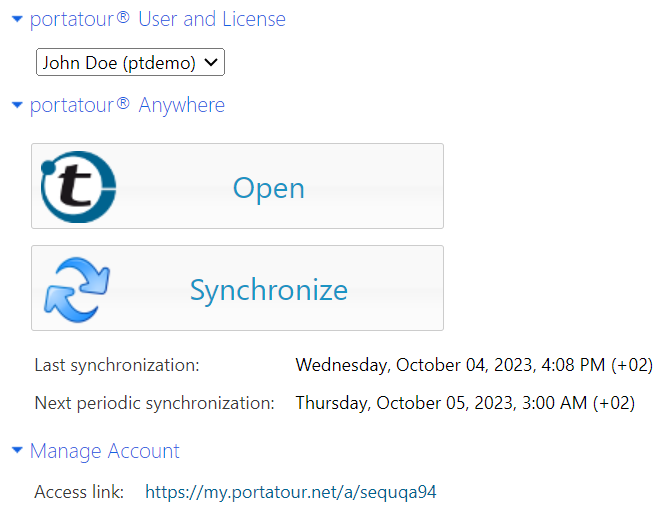The image size is (665, 515).
Task: Collapse the portatour User and License section
Action: [17, 19]
